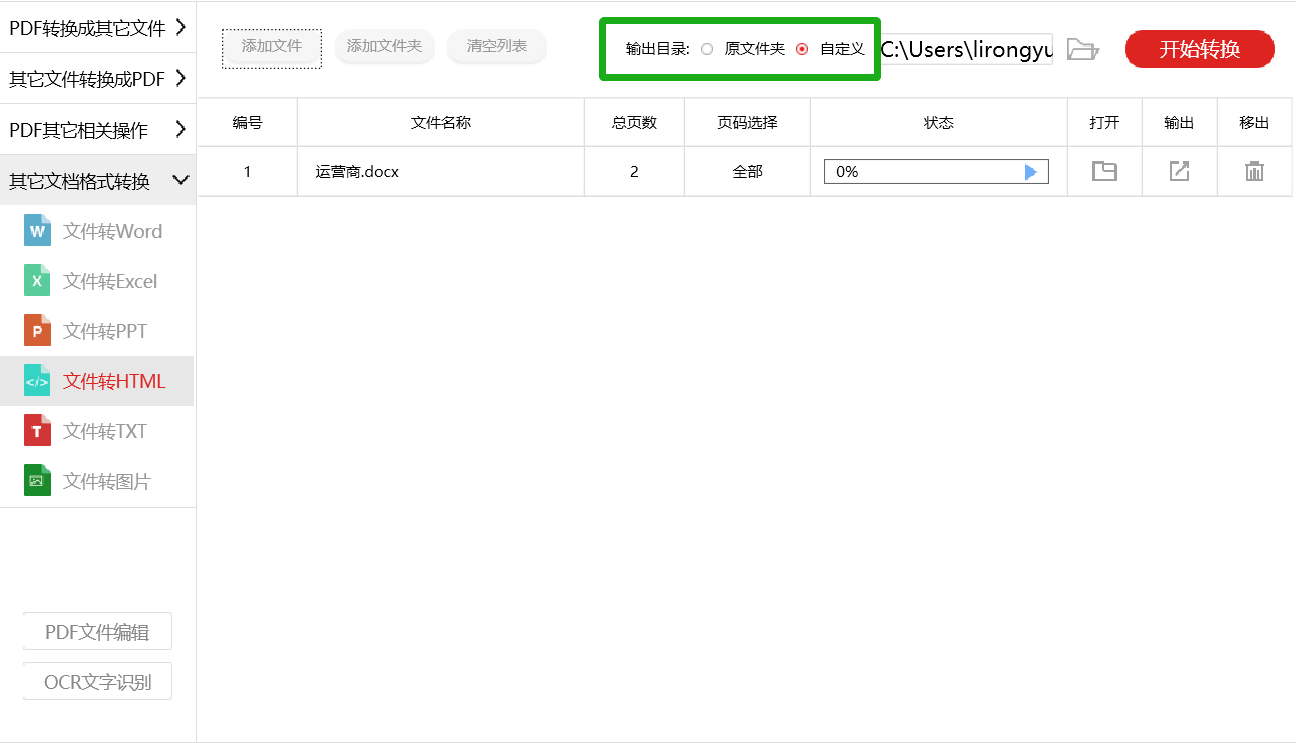Click the output directory path field
This screenshot has height=743, width=1296.
(x=966, y=49)
